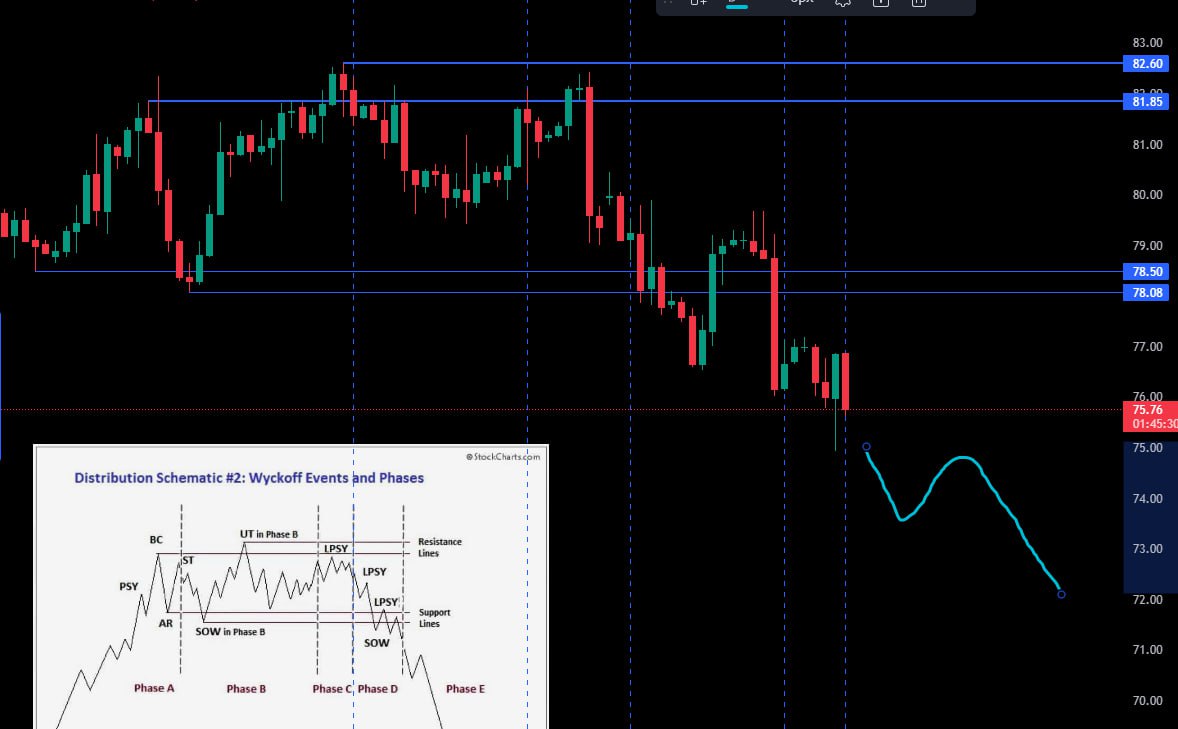Click the 74.00 price scale value
This screenshot has height=729, width=1178.
coord(1147,498)
